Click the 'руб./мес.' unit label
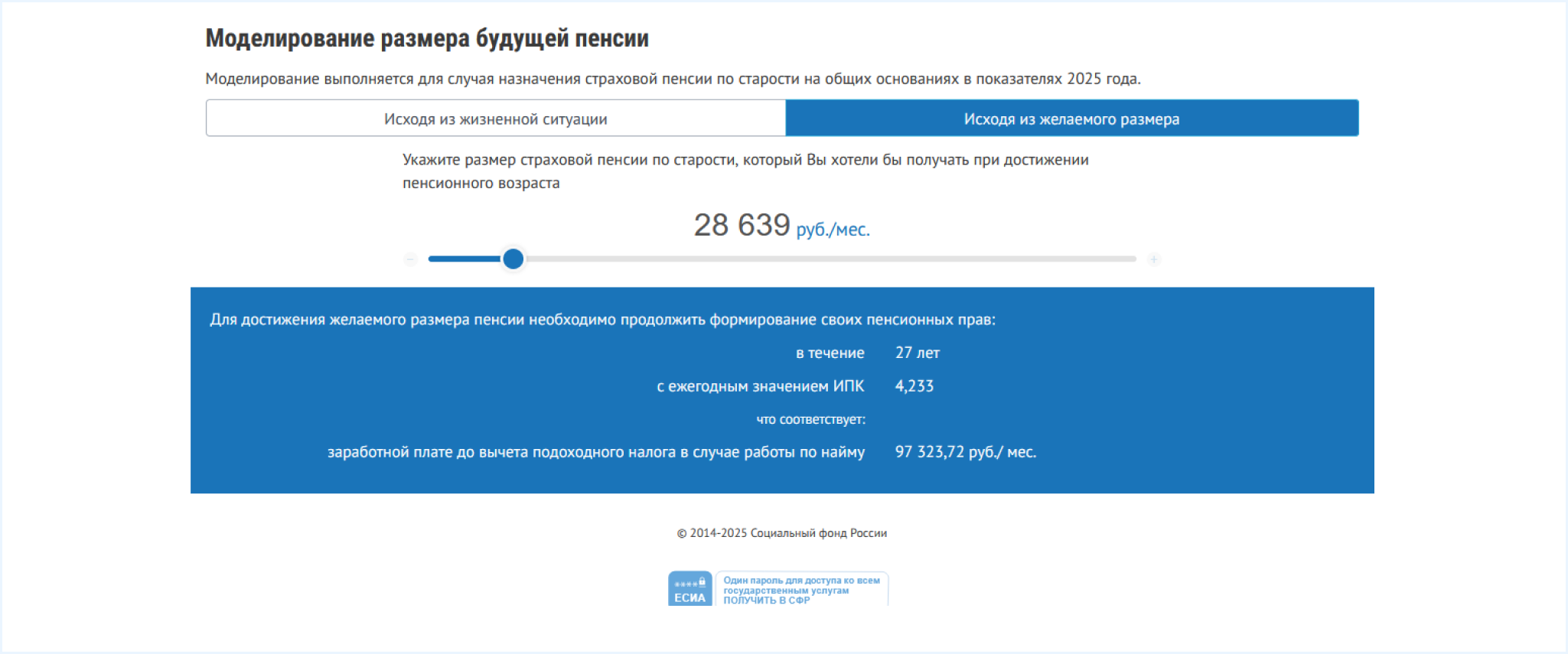This screenshot has width=1568, height=654. (833, 229)
